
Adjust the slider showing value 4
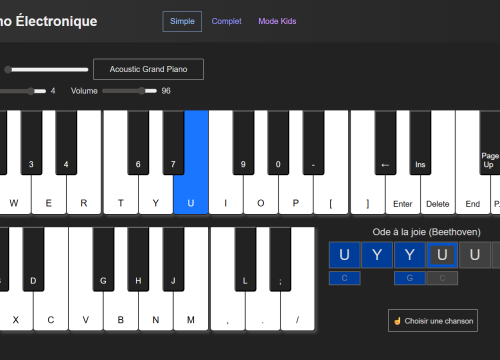23,91
